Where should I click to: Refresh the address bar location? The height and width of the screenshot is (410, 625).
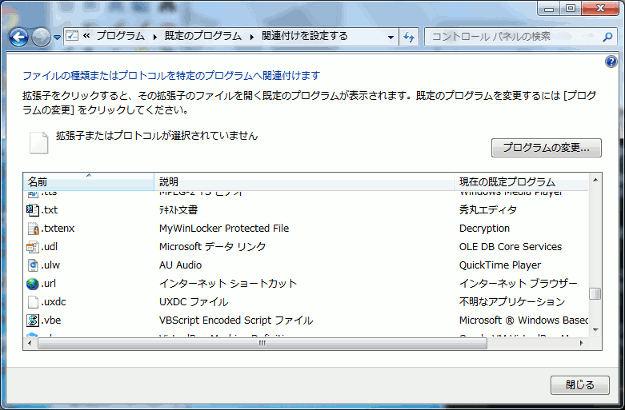(x=408, y=37)
